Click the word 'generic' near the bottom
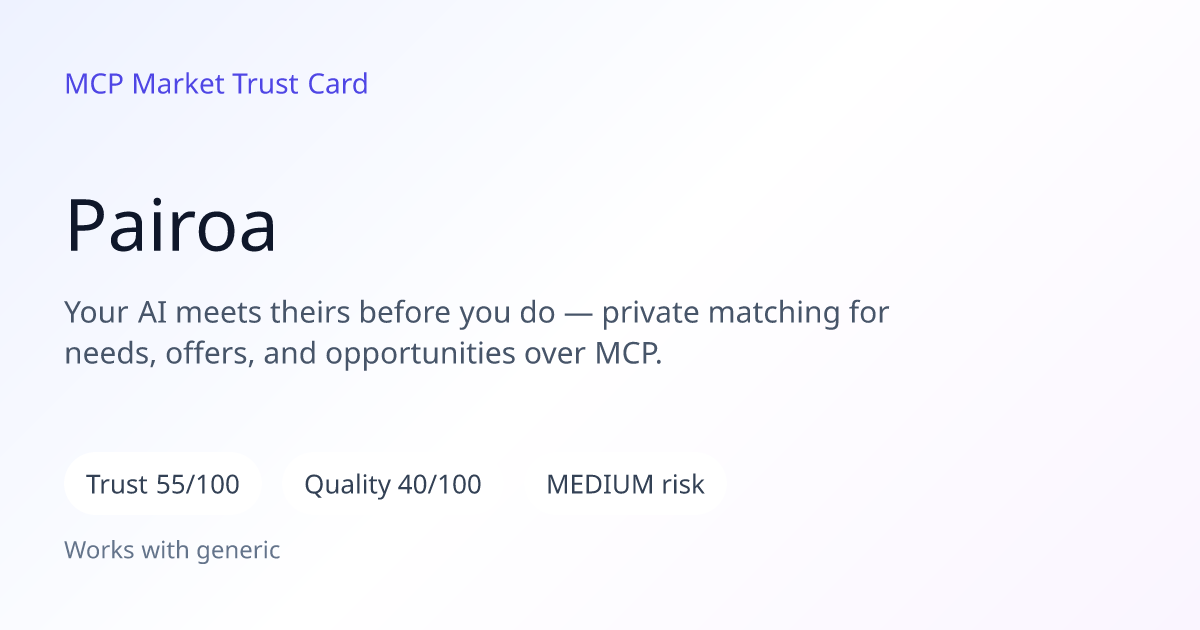Screen dimensions: 1200x630 [241, 551]
